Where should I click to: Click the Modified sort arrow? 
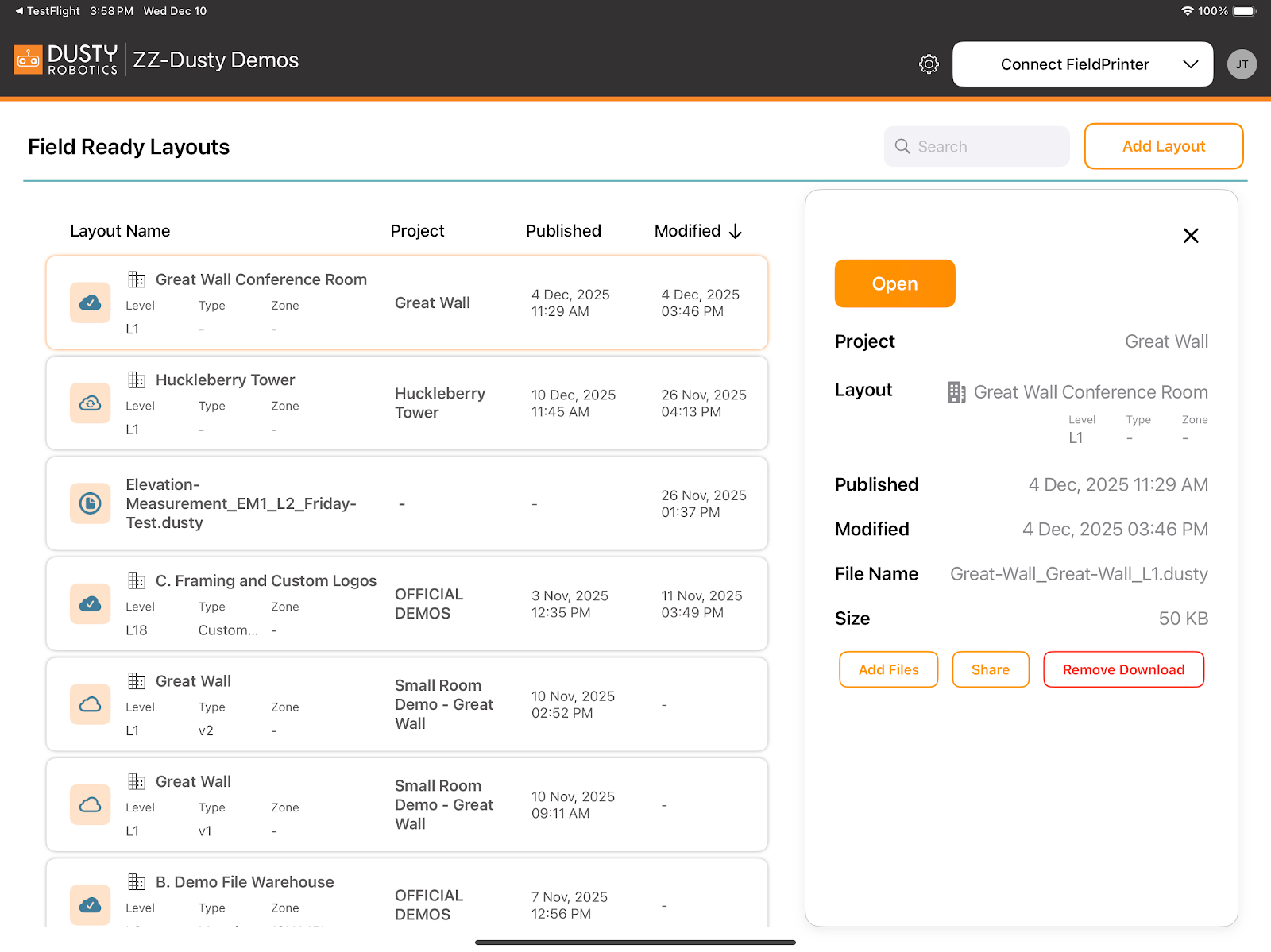736,231
